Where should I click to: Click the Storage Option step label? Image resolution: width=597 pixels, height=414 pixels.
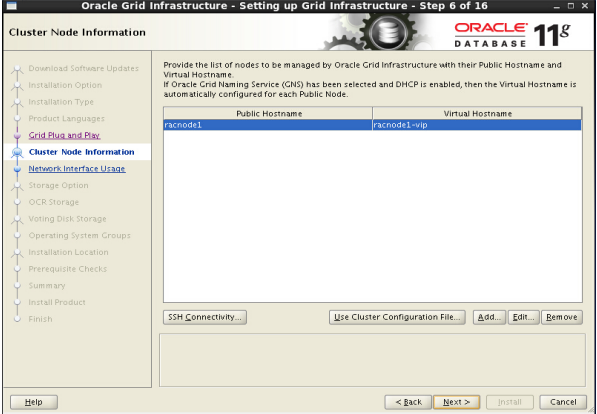tap(58, 185)
